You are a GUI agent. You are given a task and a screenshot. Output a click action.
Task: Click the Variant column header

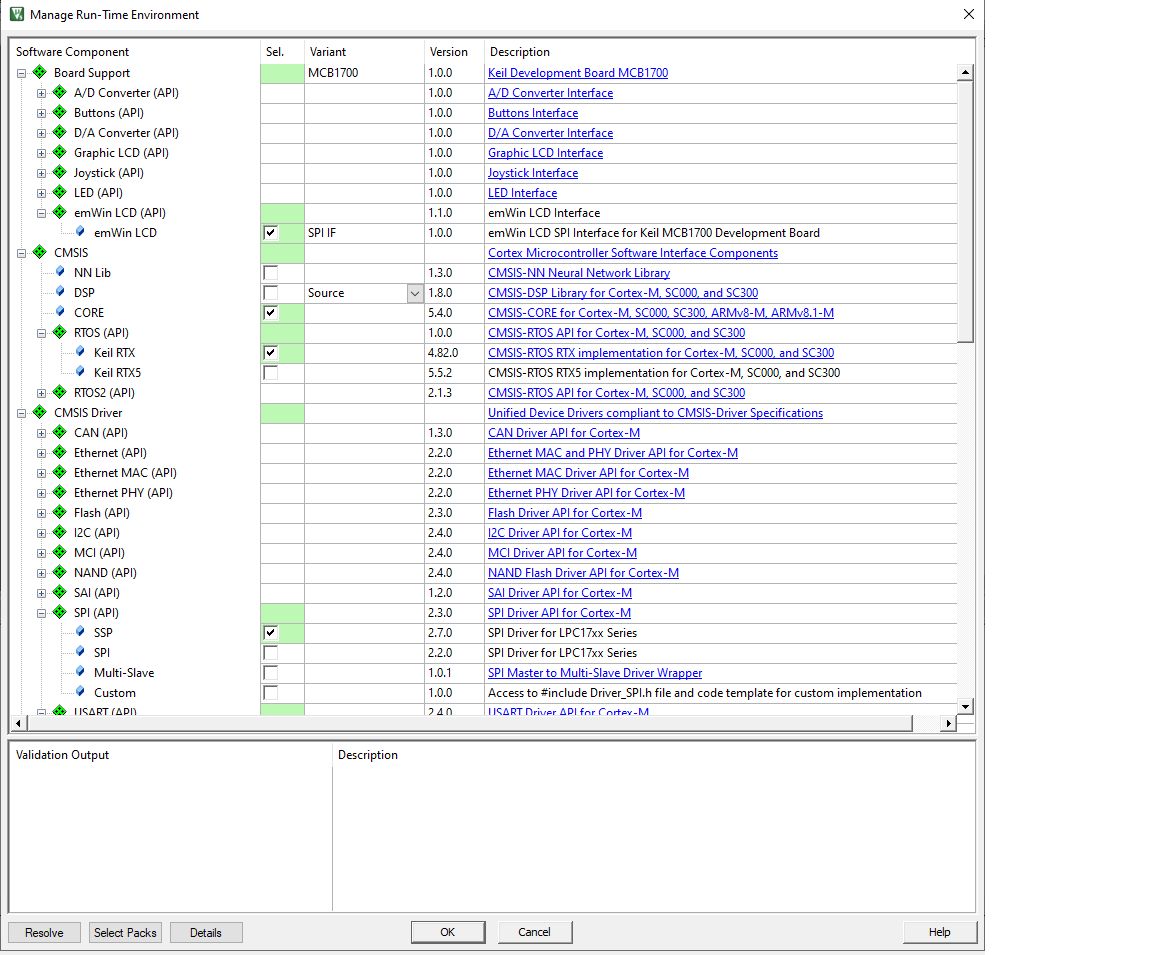(x=328, y=51)
